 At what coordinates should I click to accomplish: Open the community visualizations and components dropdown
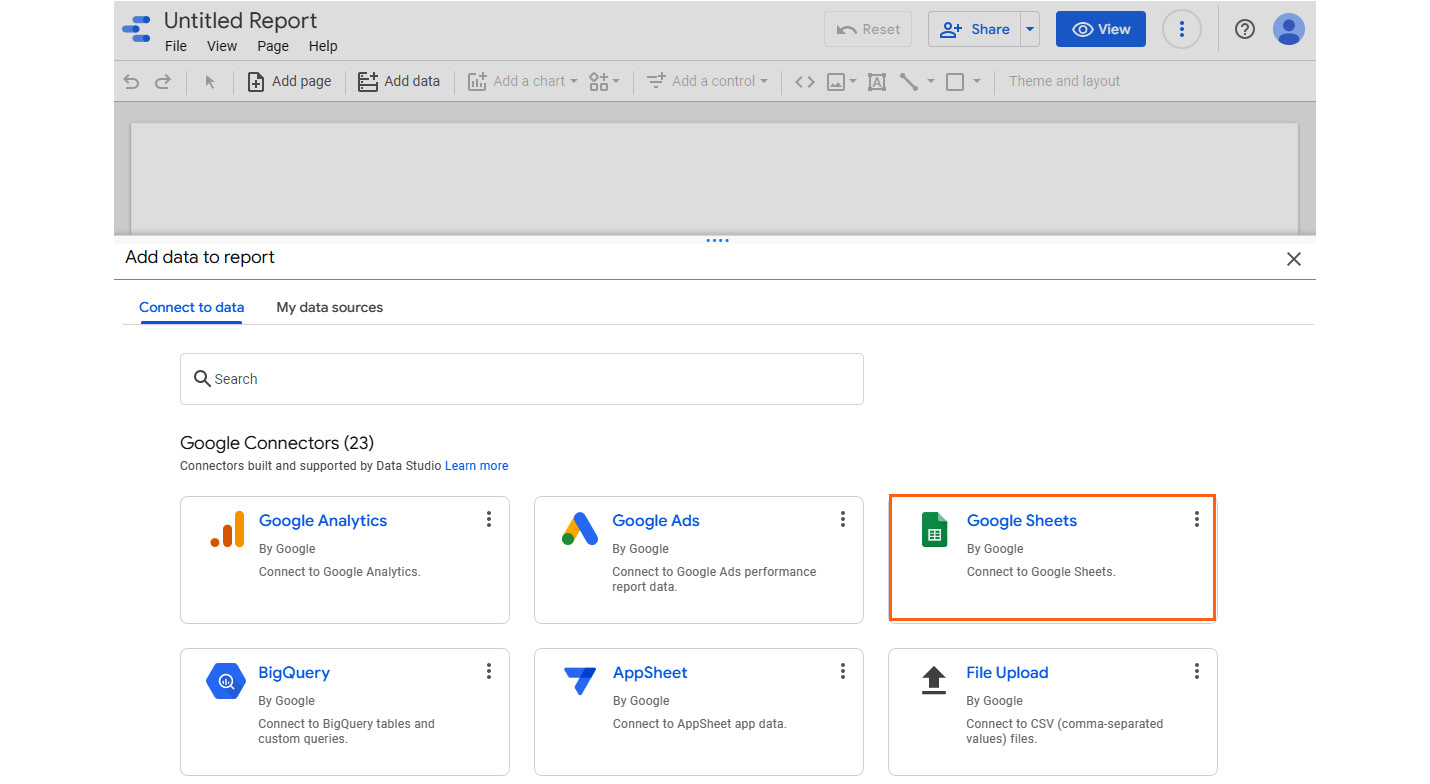coord(604,82)
